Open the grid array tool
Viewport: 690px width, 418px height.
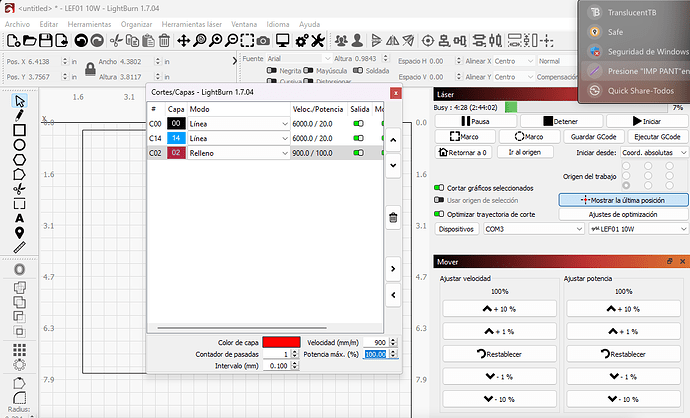point(19,350)
